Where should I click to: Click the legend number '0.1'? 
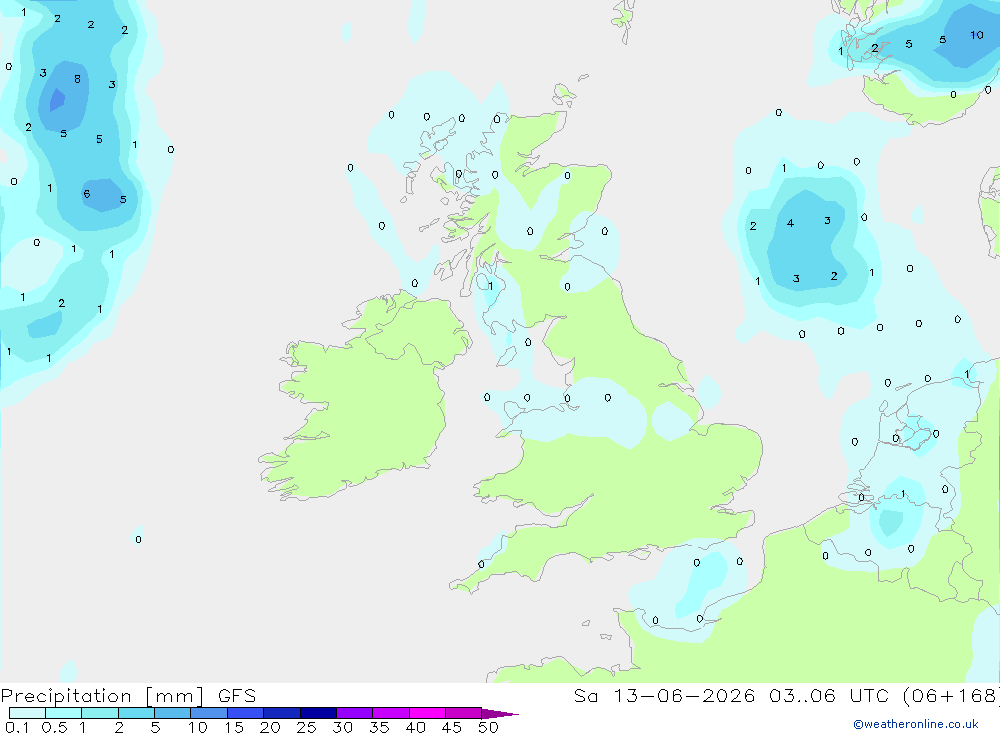click(17, 727)
